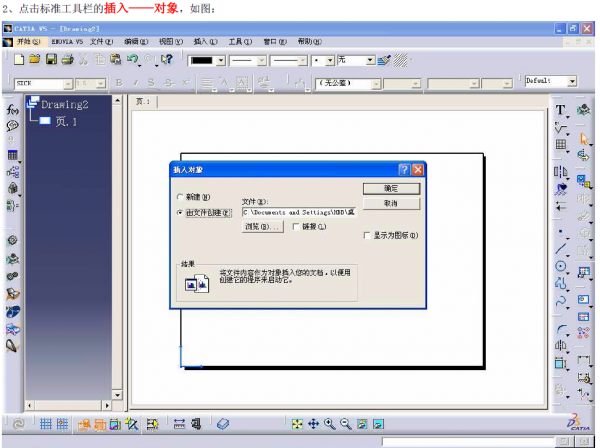Viewport: 600px width, 448px height.
Task: Click the Save floppy disk icon
Action: 51,59
